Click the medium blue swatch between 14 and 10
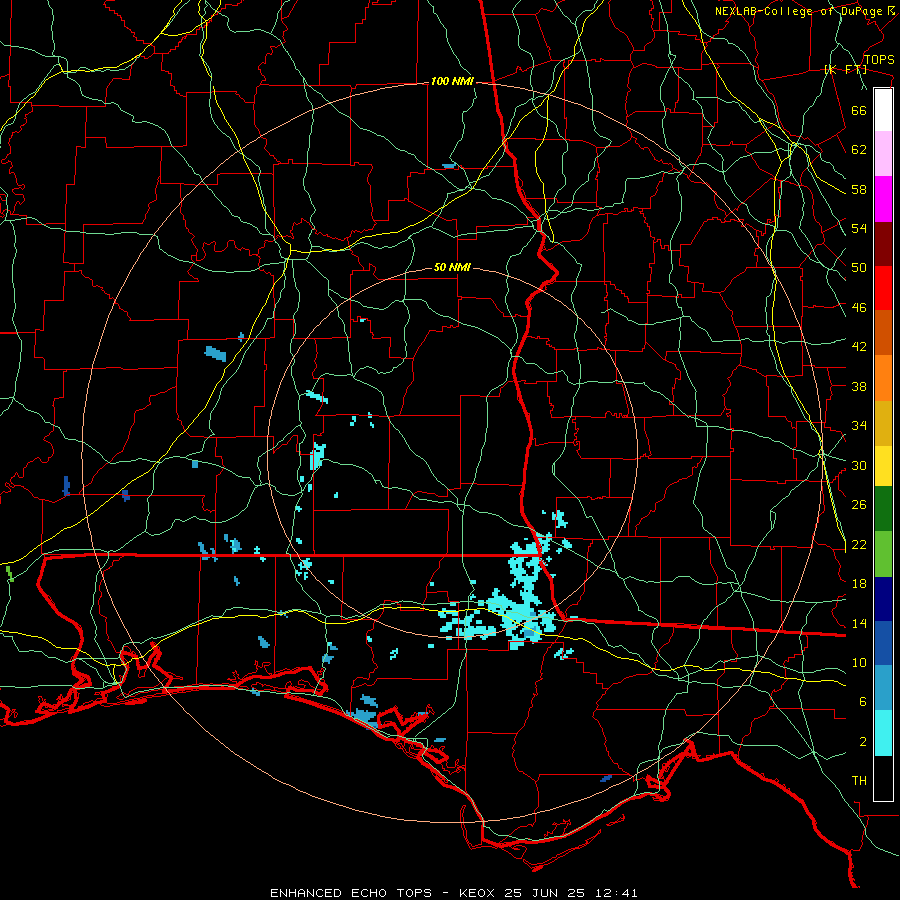900x900 pixels. pos(883,643)
